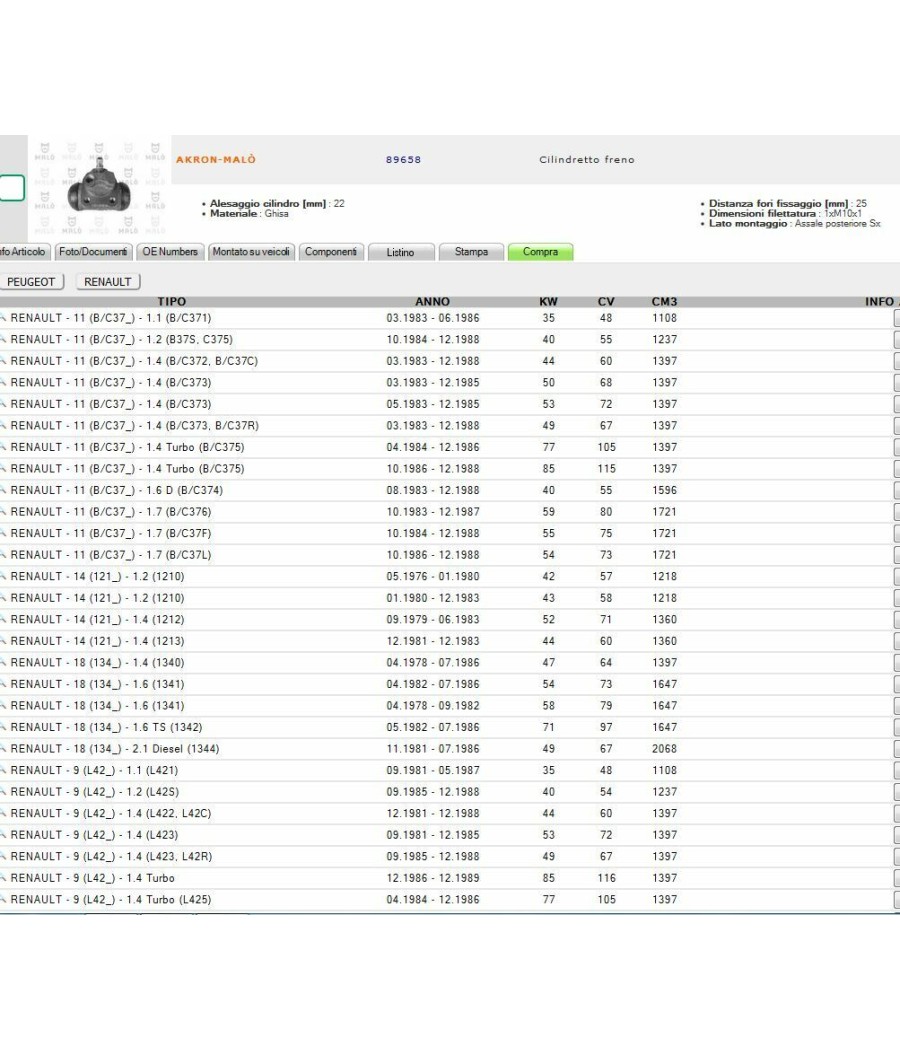900x1050 pixels.
Task: Select row Renault 9 1.4 Turbo (L425)
Action: click(449, 899)
